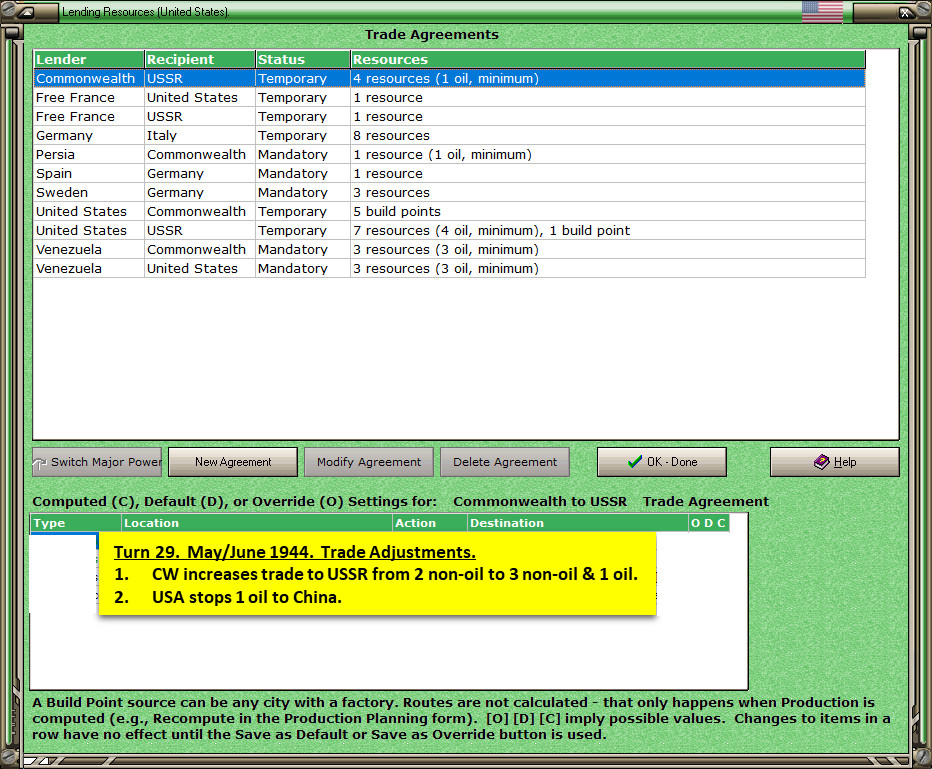Select the Sweden to Germany trade row

[x=449, y=193]
